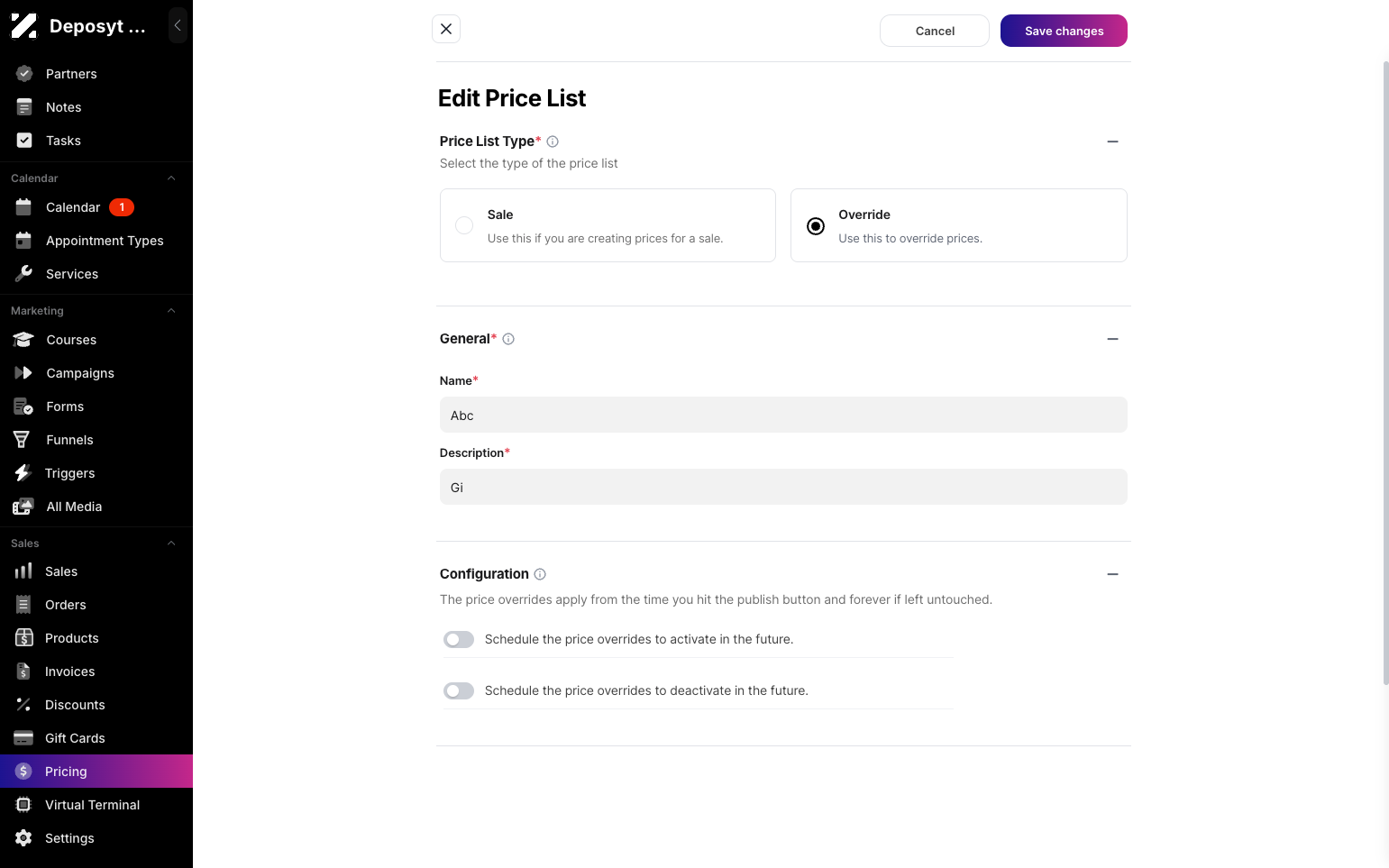The height and width of the screenshot is (868, 1389).
Task: Collapse the sidebar with the chevron
Action: (178, 25)
